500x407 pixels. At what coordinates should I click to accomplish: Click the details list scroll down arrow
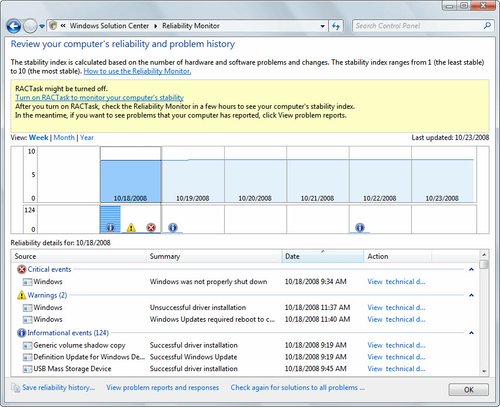click(x=484, y=371)
